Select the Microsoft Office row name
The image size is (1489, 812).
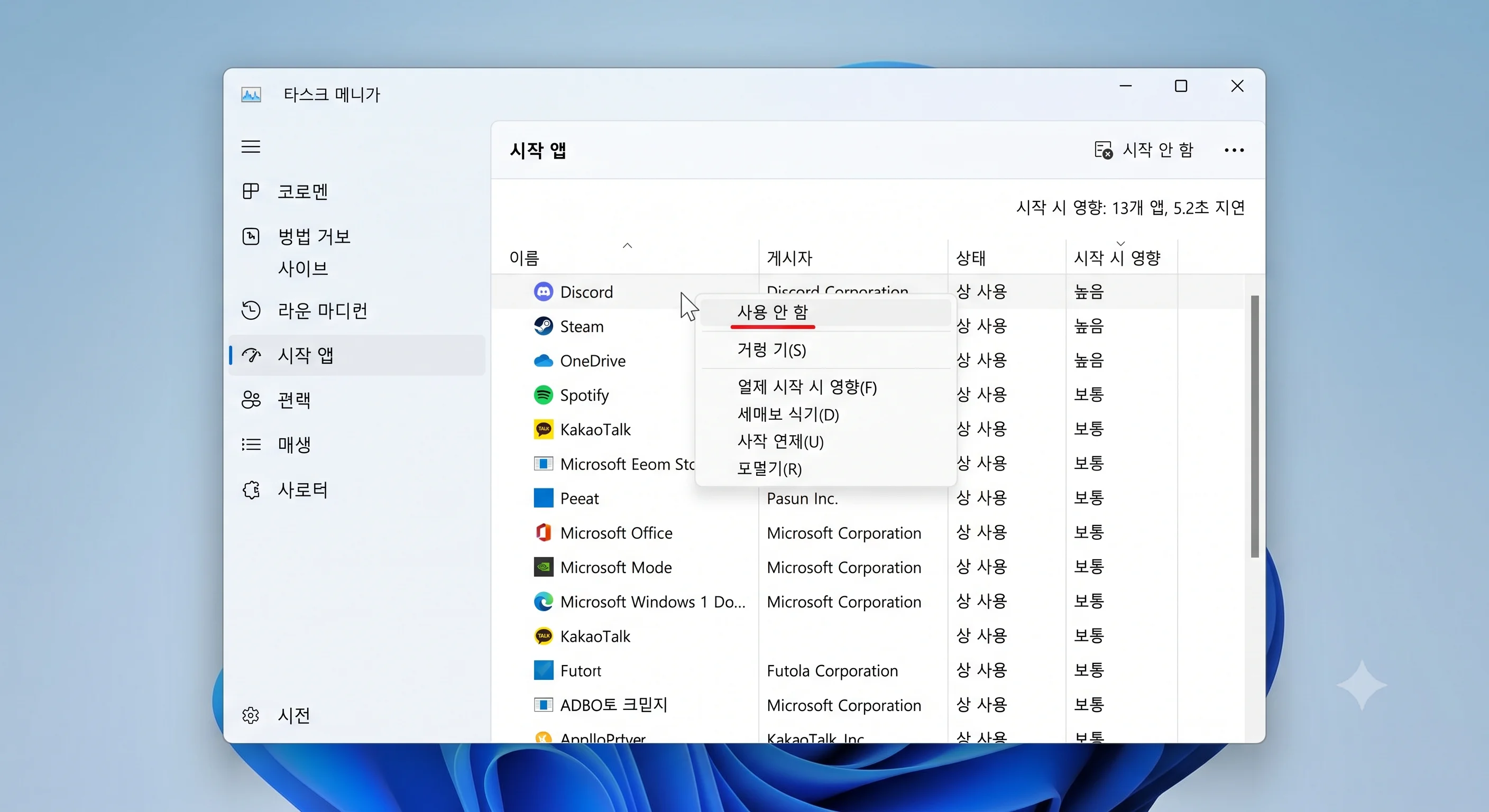click(x=616, y=533)
